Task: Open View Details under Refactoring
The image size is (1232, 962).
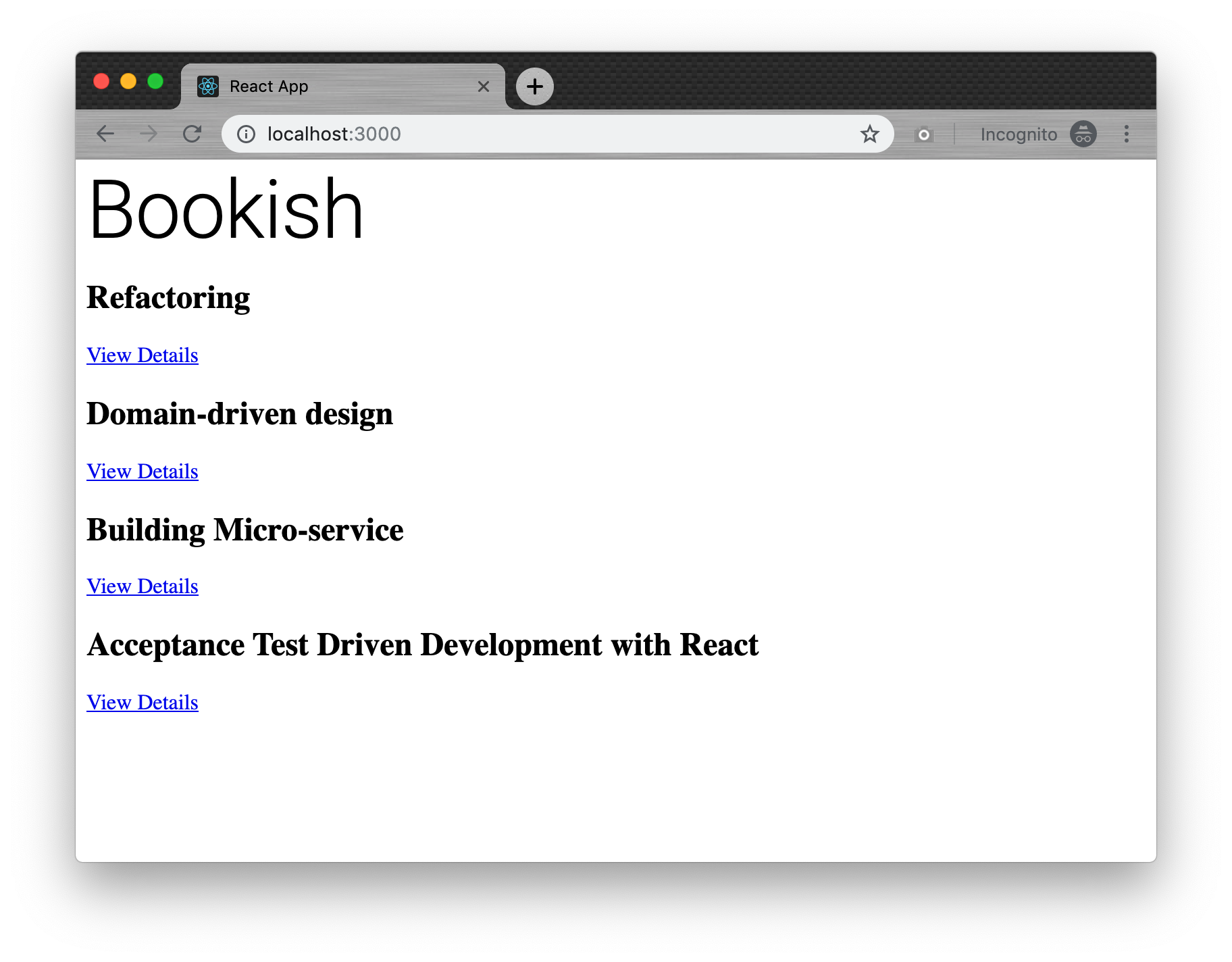Action: pyautogui.click(x=142, y=355)
